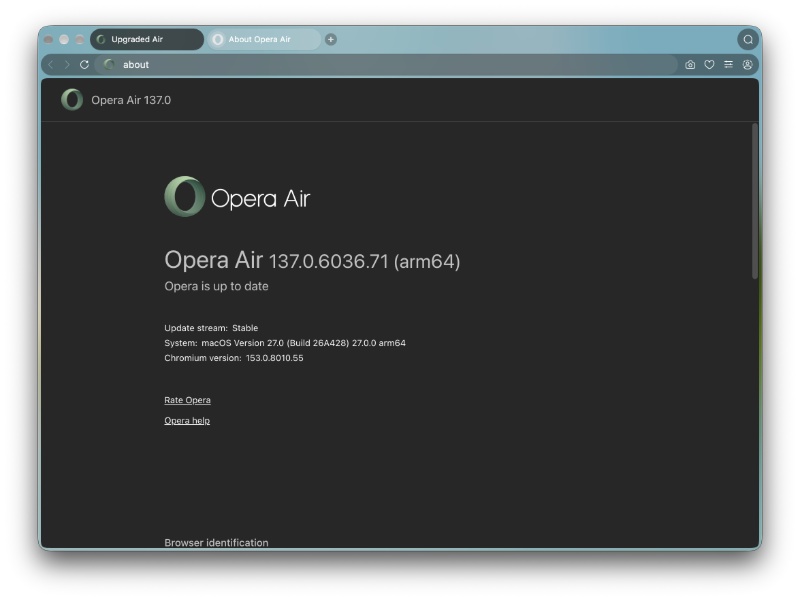Screen dimensions: 800x601
Task: Take a snapshot with camera icon
Action: 690,65
